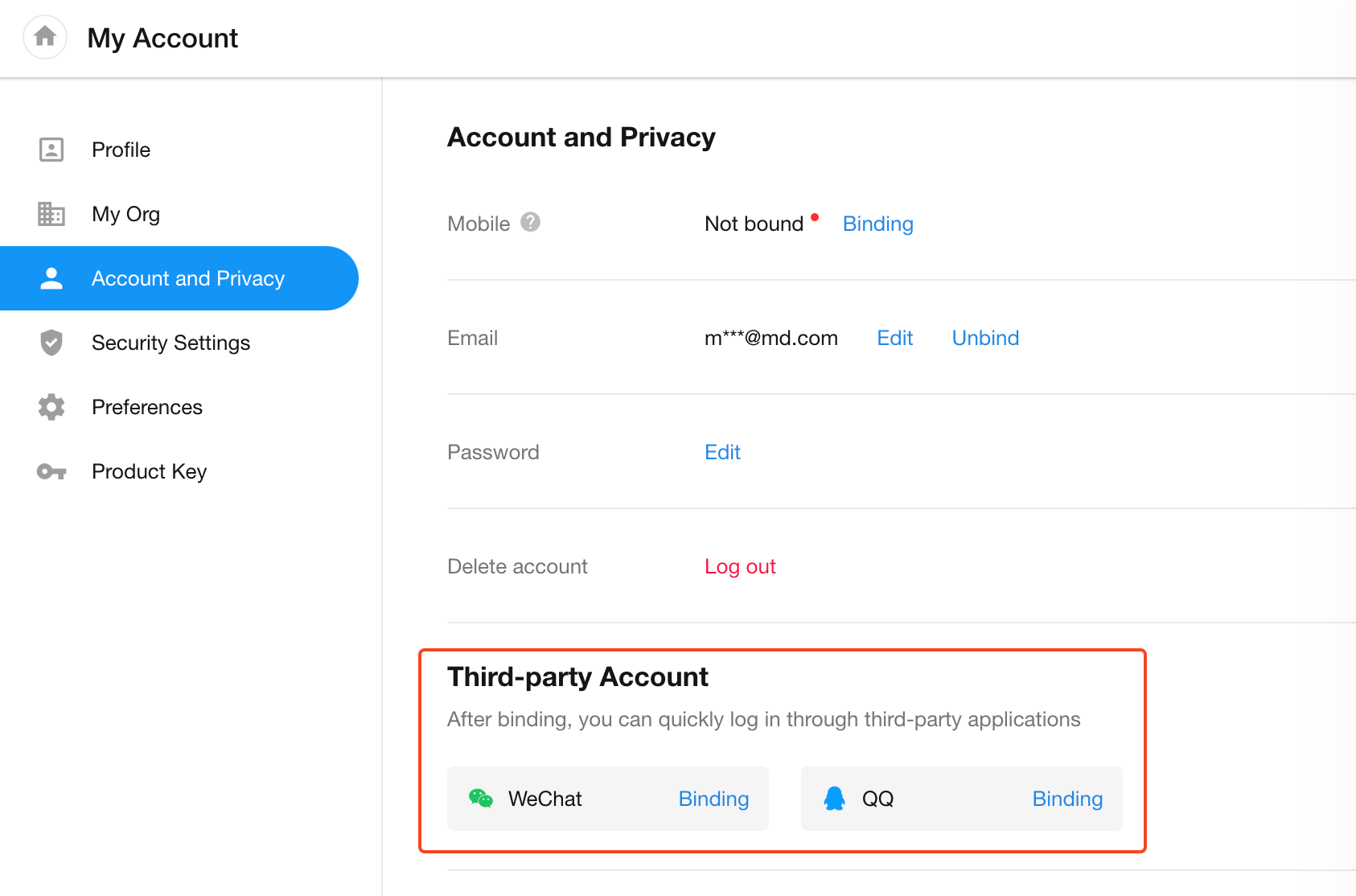Bind the QQ account
1356x896 pixels.
[x=1067, y=799]
